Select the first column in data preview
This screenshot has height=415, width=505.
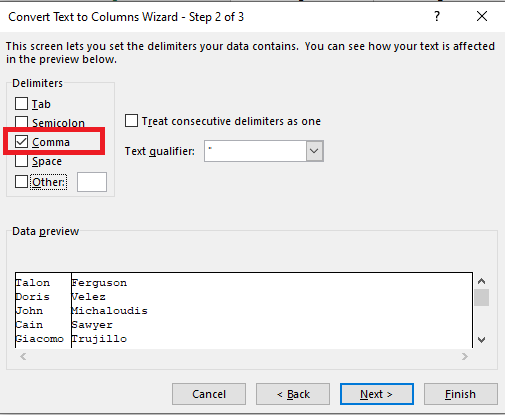tap(43, 310)
